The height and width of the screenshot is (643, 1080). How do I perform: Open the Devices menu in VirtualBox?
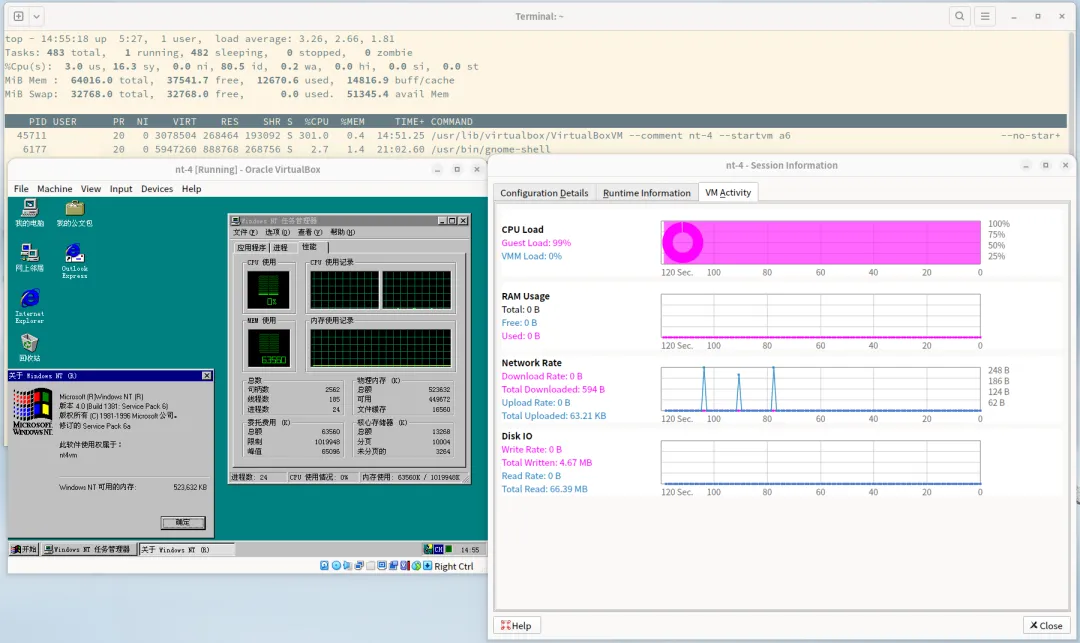pyautogui.click(x=157, y=188)
